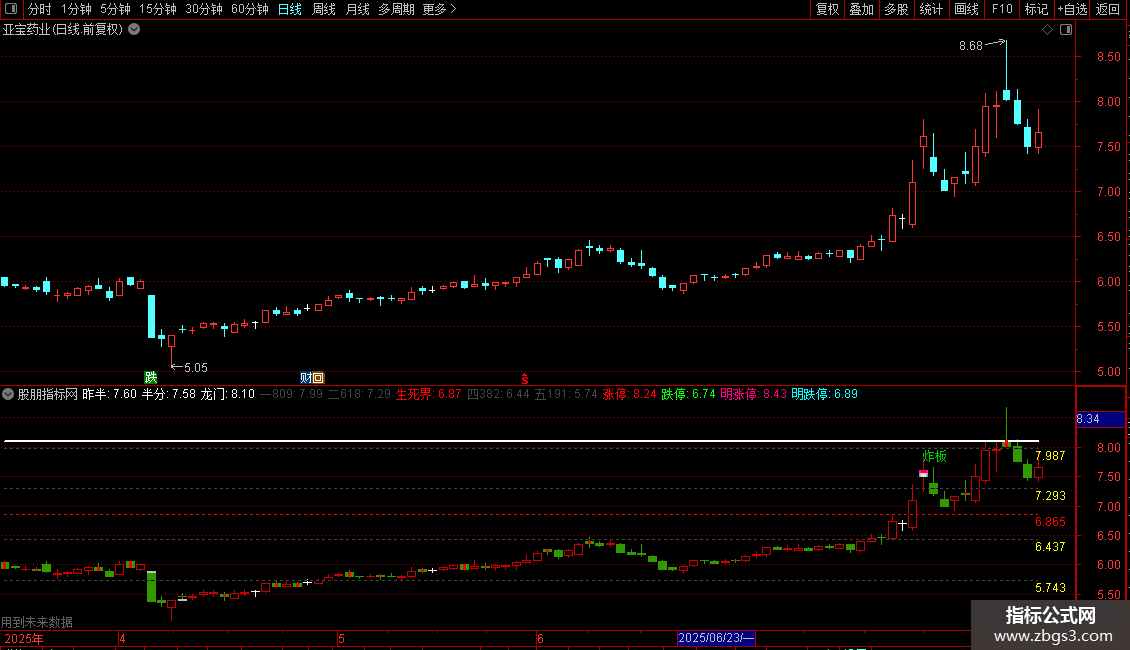Select the 15分钟 period
The width and height of the screenshot is (1130, 650).
[158, 9]
